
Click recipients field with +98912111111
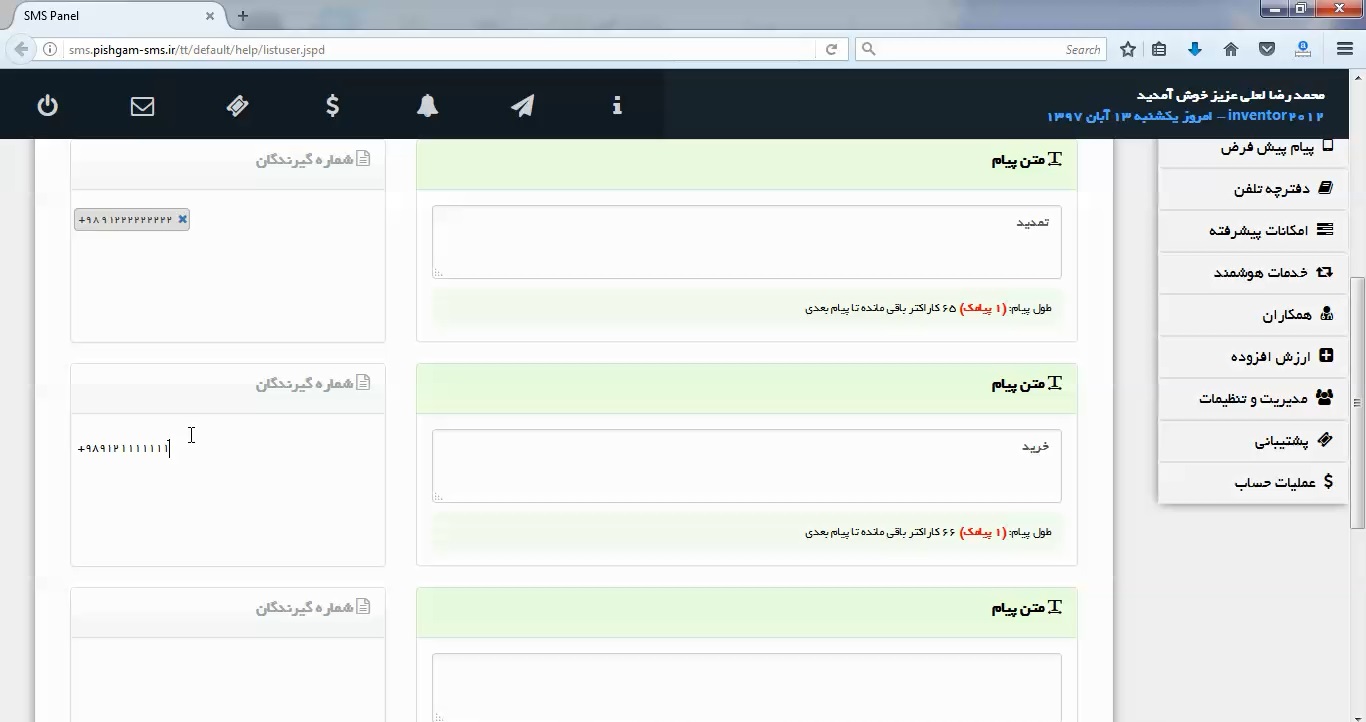pos(227,489)
